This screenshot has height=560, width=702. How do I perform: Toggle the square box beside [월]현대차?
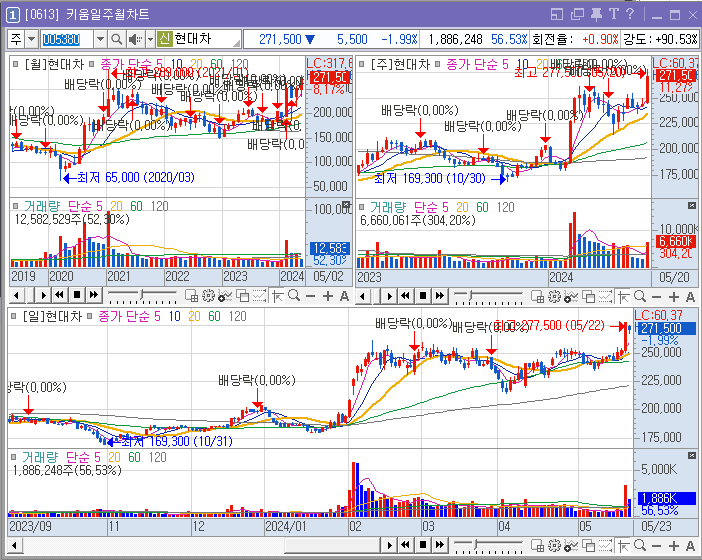coord(15,64)
